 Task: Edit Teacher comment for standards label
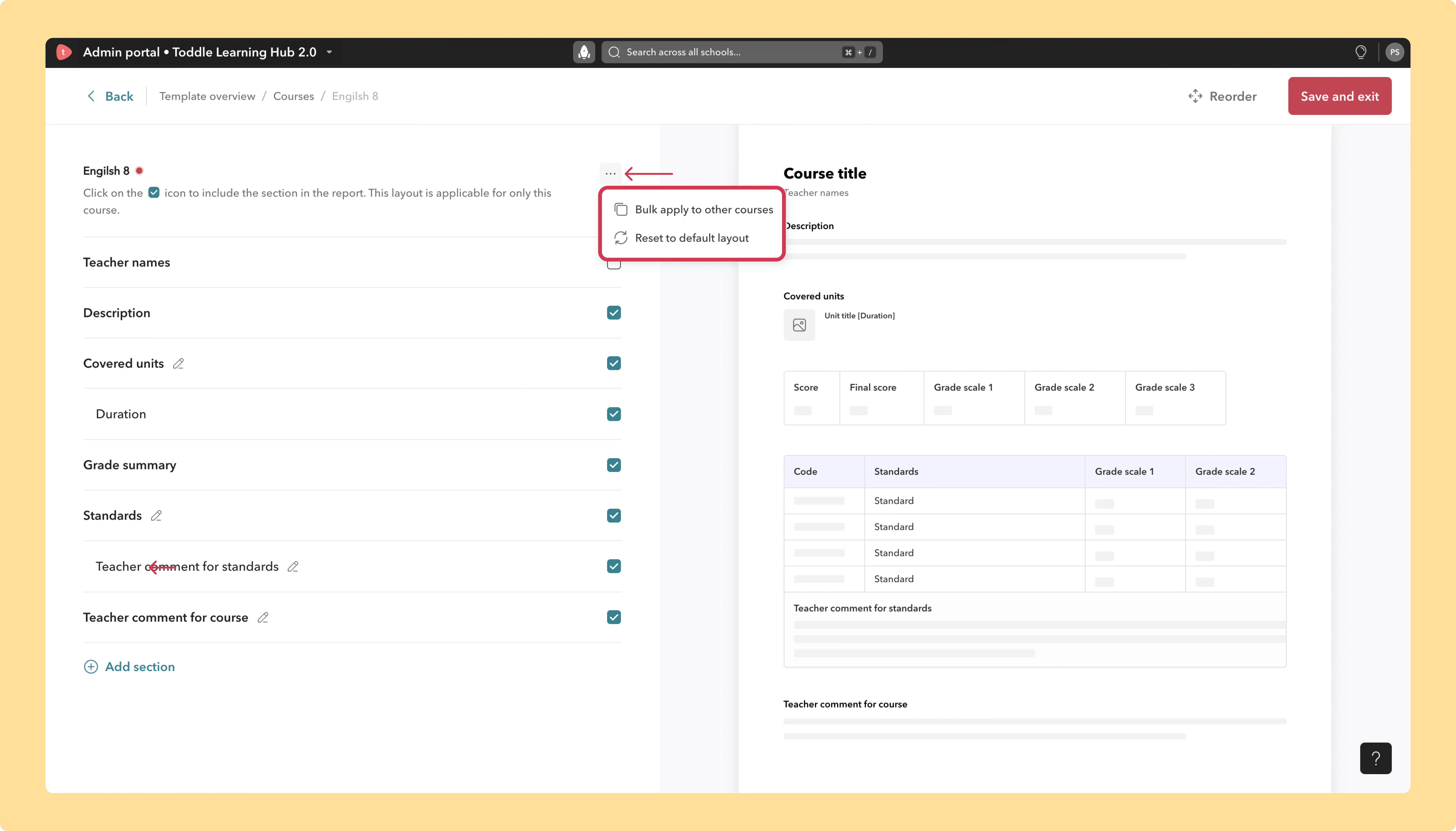click(293, 566)
